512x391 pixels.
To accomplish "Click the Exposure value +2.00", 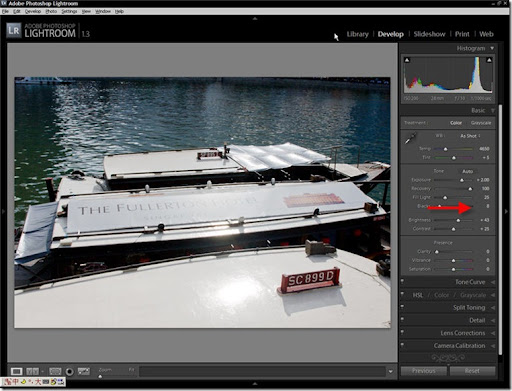I will pos(483,180).
